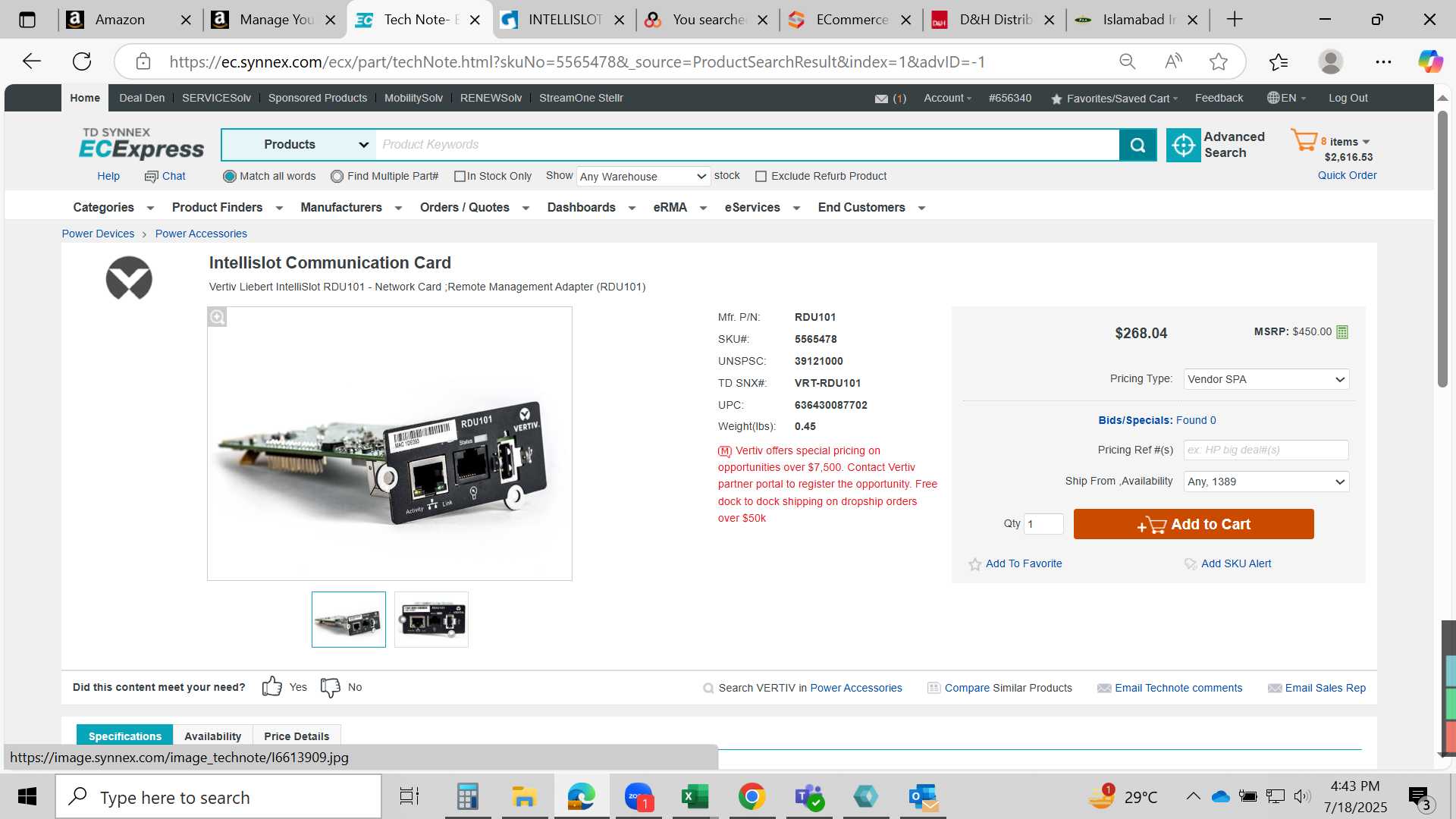Expand the Categories menu
Screen dimensions: 1456x819
113,208
